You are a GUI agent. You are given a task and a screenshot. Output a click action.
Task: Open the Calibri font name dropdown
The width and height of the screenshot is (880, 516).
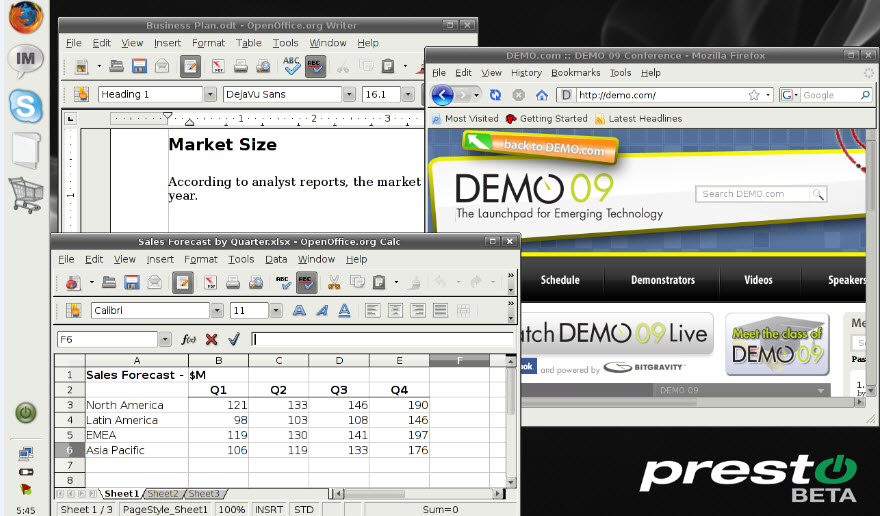216,311
